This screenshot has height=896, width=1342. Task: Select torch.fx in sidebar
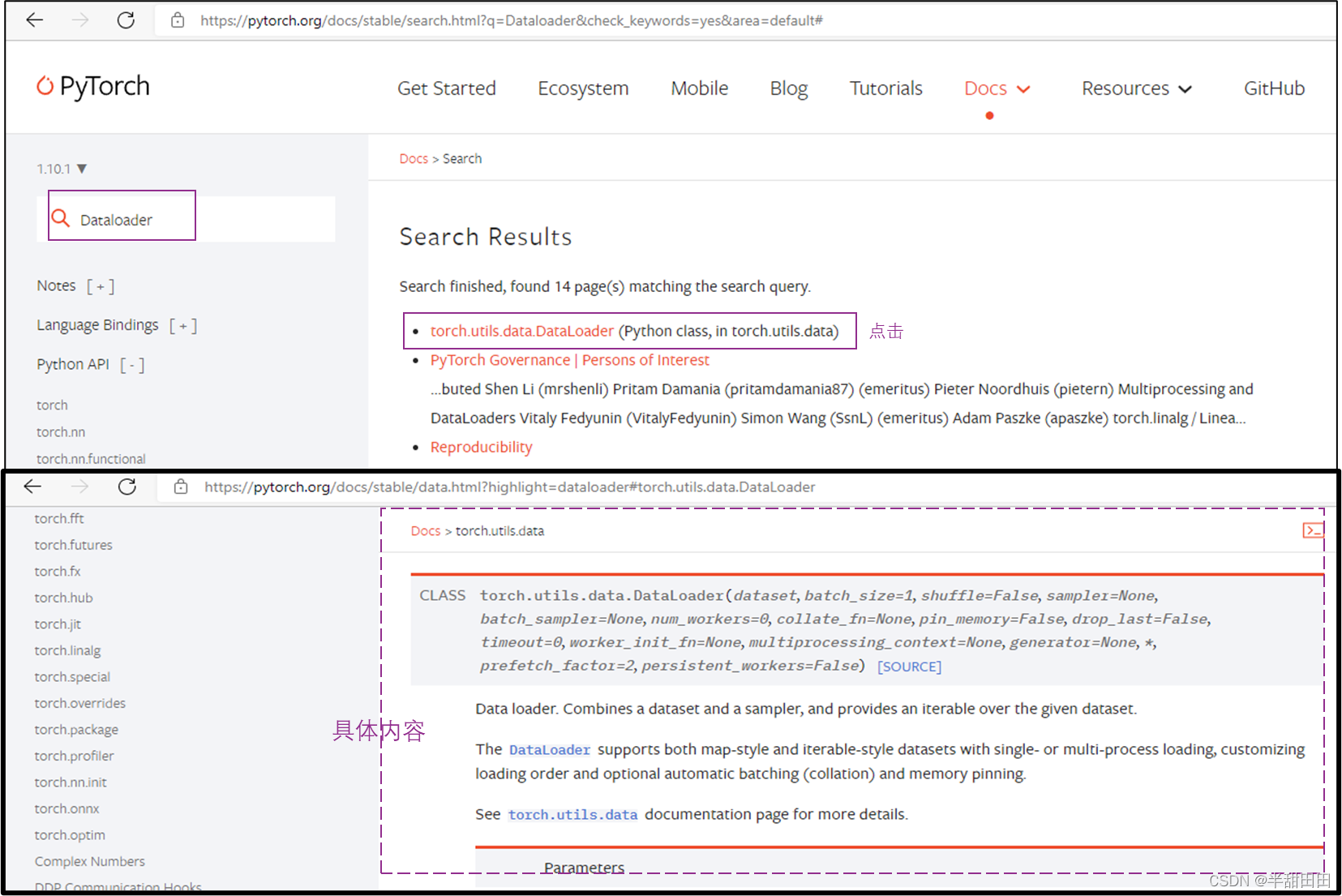58,572
